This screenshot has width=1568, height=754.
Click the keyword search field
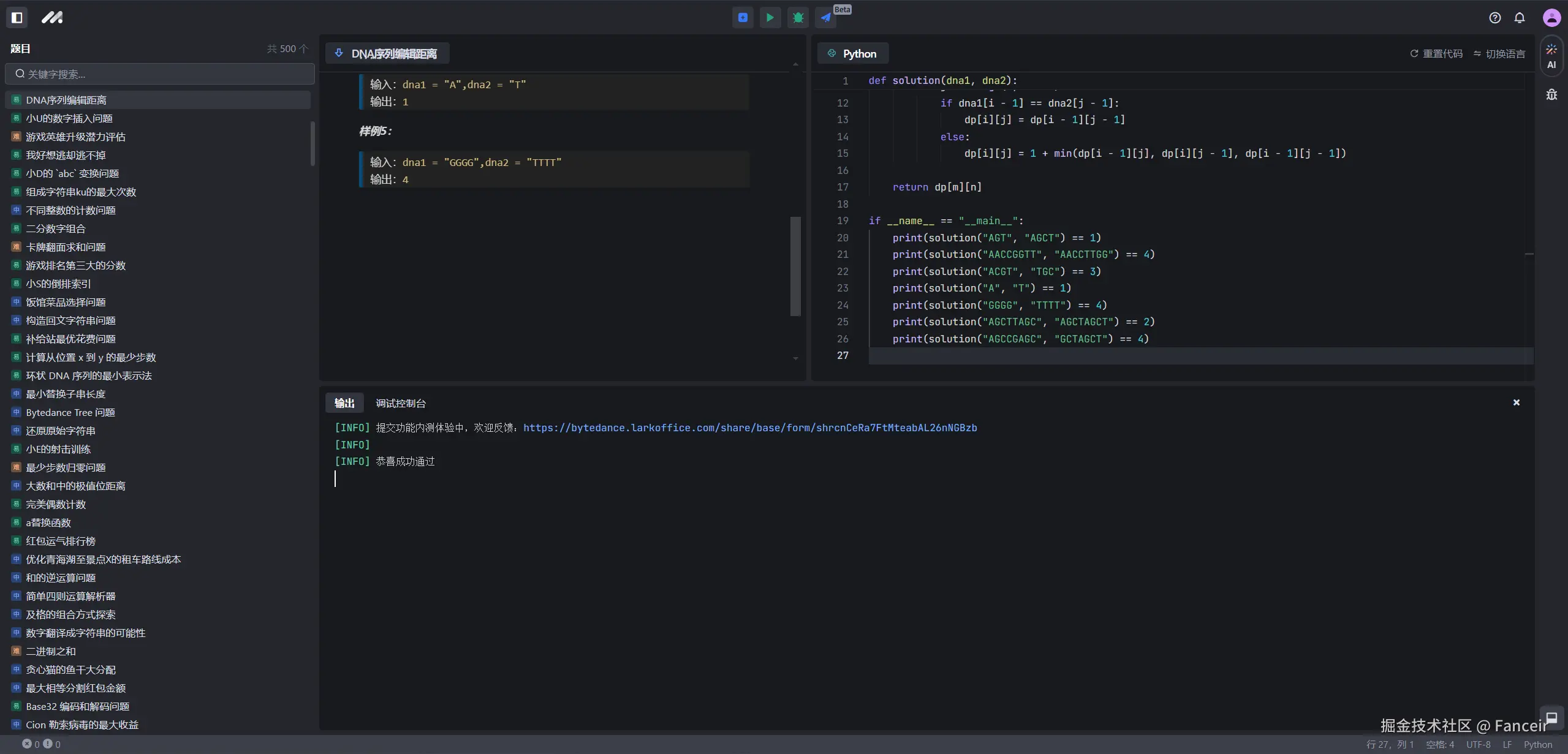[x=161, y=74]
